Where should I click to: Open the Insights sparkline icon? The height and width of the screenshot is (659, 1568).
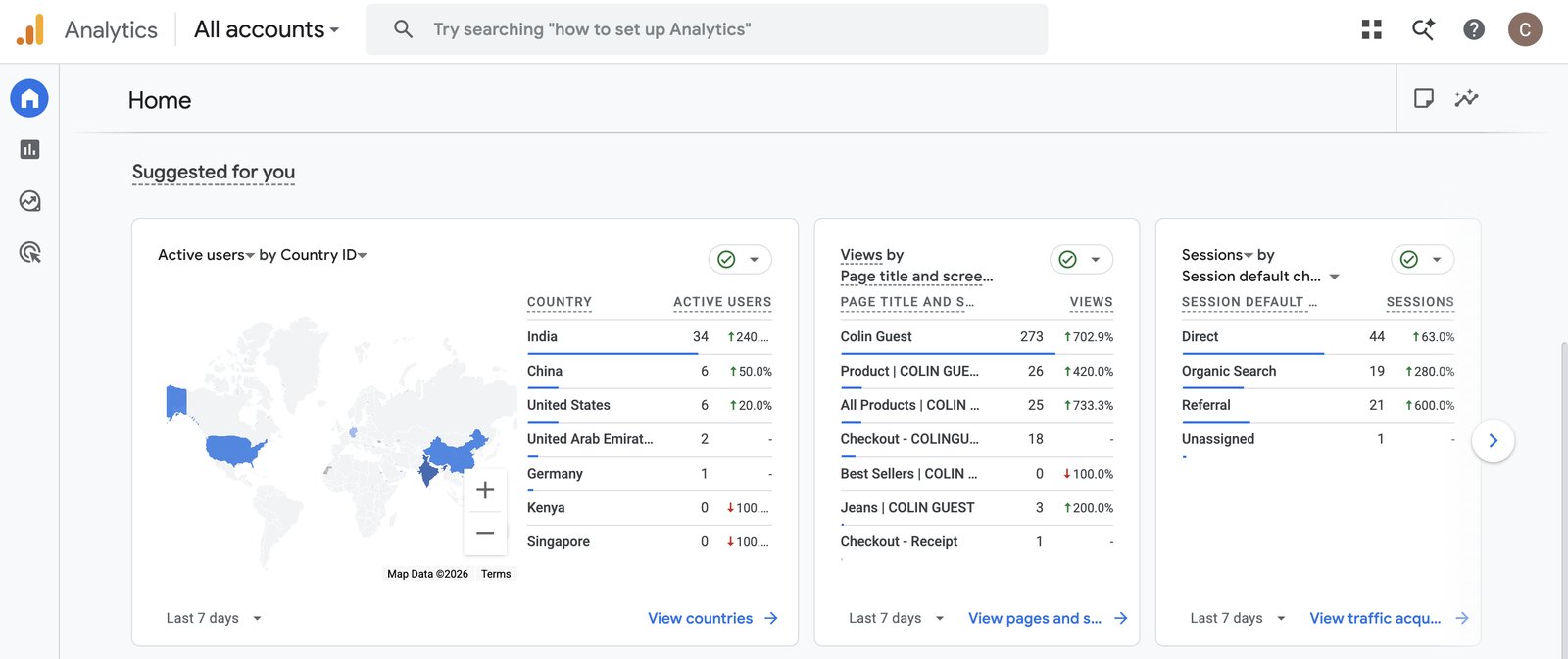(1466, 98)
